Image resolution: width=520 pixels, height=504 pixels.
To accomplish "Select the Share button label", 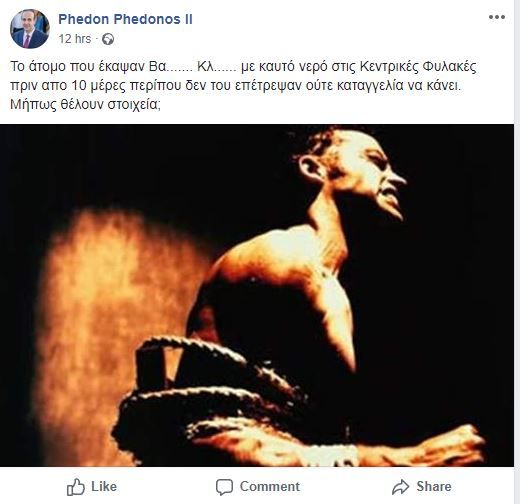I will point(434,487).
